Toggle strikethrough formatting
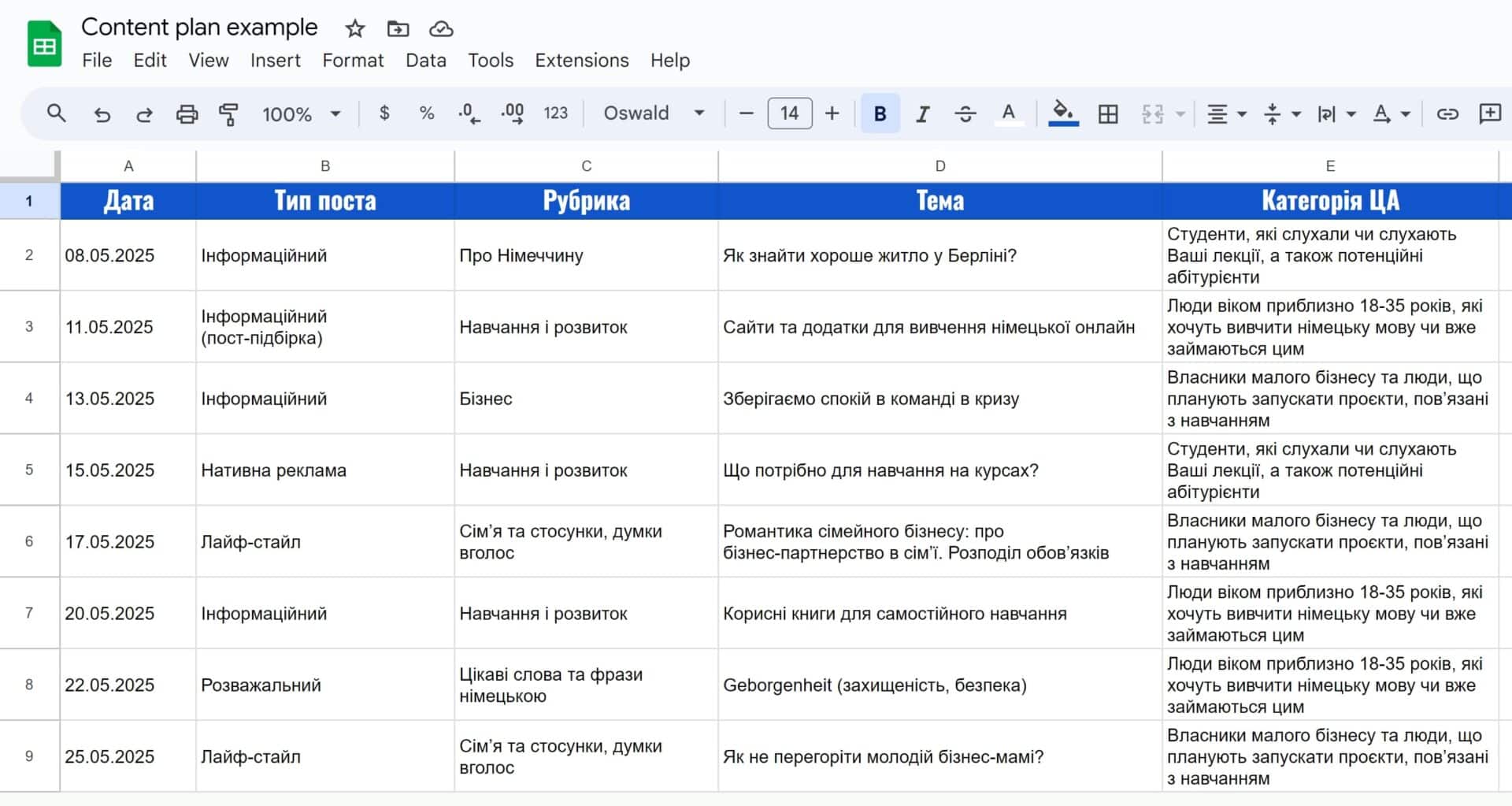The height and width of the screenshot is (806, 1512). pyautogui.click(x=965, y=114)
